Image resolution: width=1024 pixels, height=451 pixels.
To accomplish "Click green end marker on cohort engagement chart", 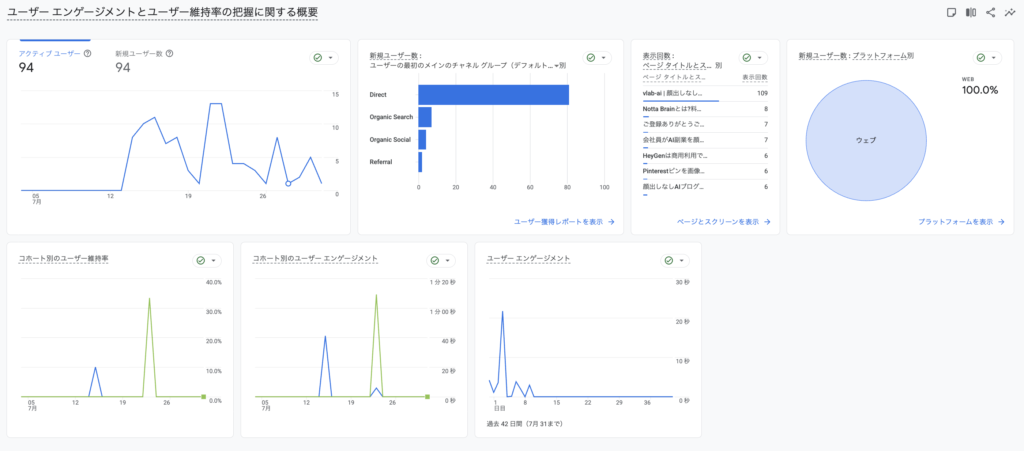I will tap(427, 396).
